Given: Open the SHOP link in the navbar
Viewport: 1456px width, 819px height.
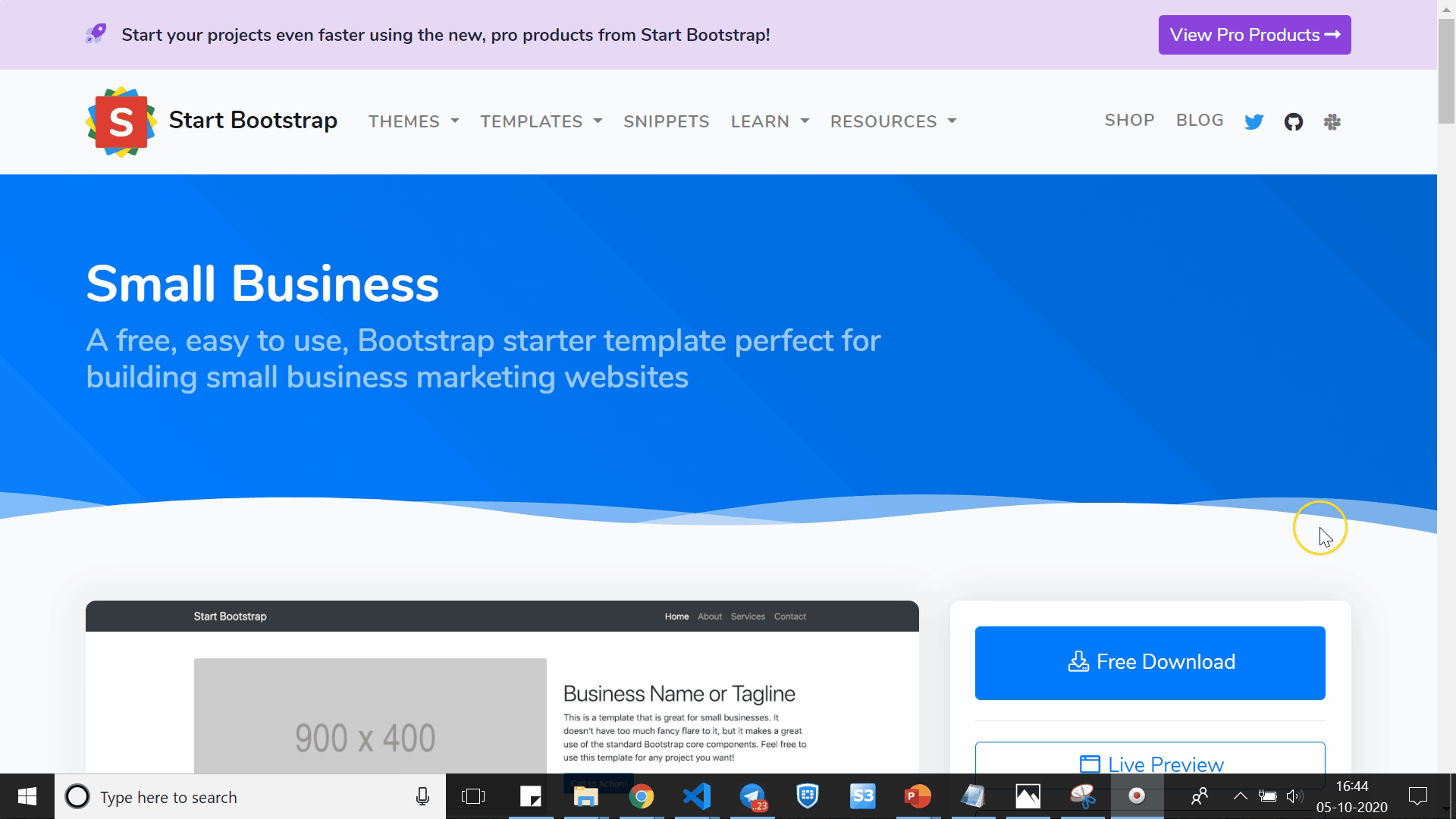Looking at the screenshot, I should coord(1130,121).
